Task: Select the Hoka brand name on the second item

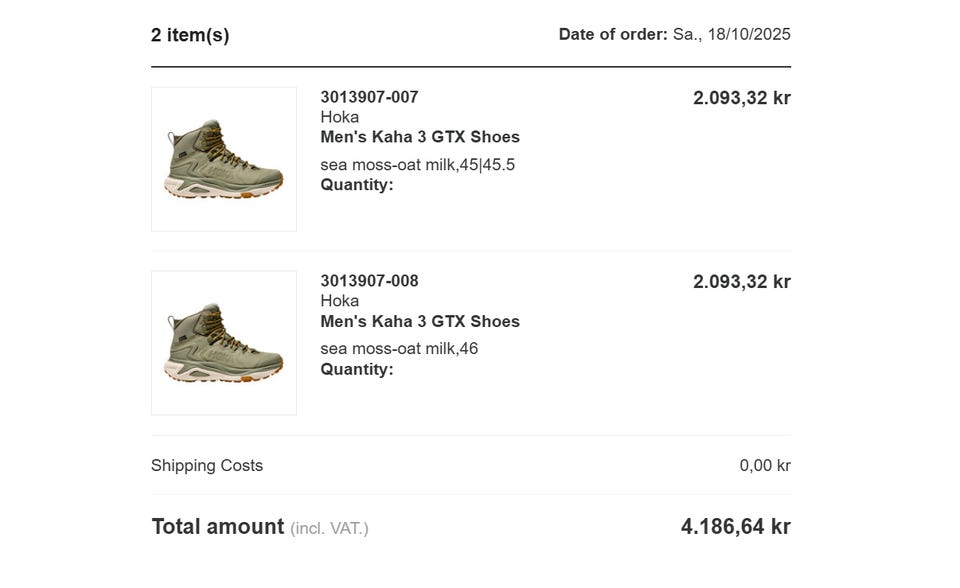Action: [339, 301]
